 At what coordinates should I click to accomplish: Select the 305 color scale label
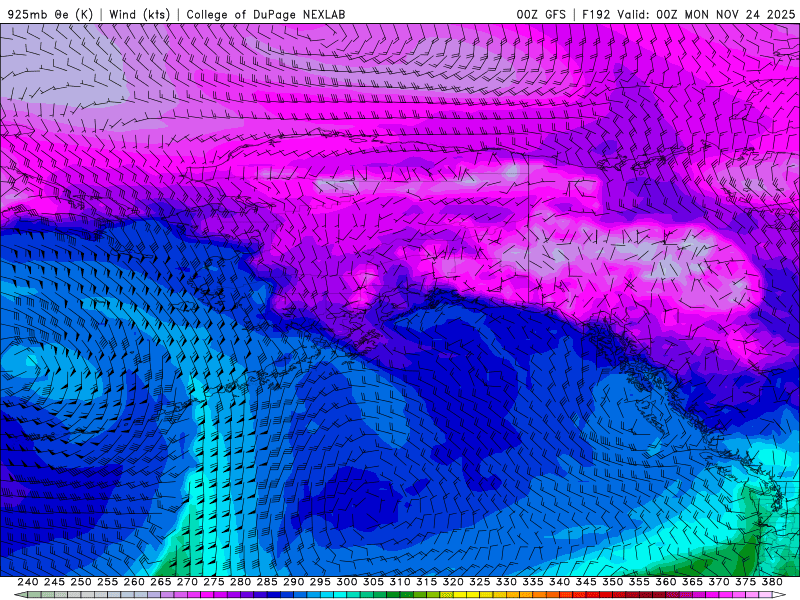[373, 582]
